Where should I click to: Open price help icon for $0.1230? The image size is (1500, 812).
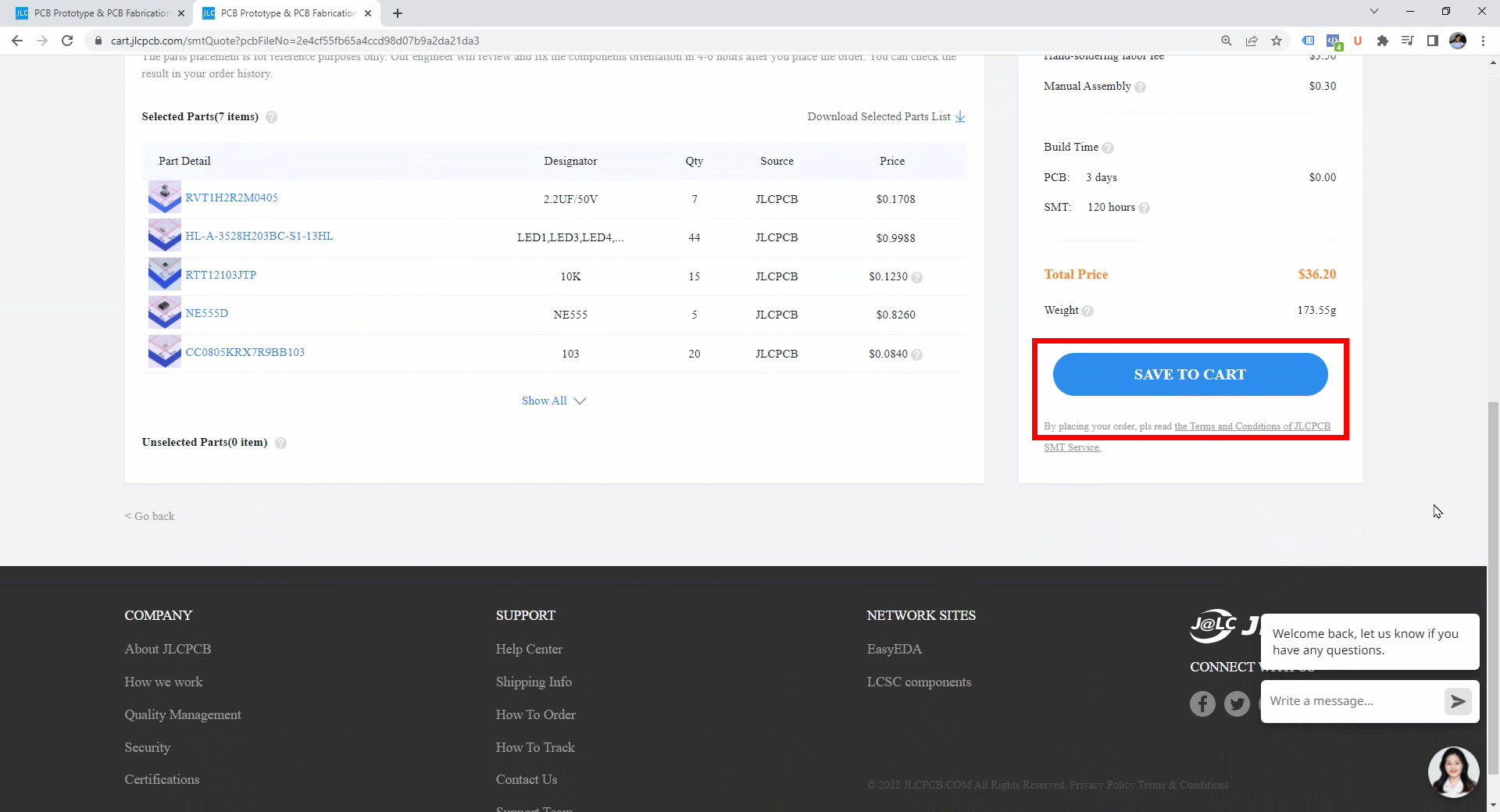916,277
